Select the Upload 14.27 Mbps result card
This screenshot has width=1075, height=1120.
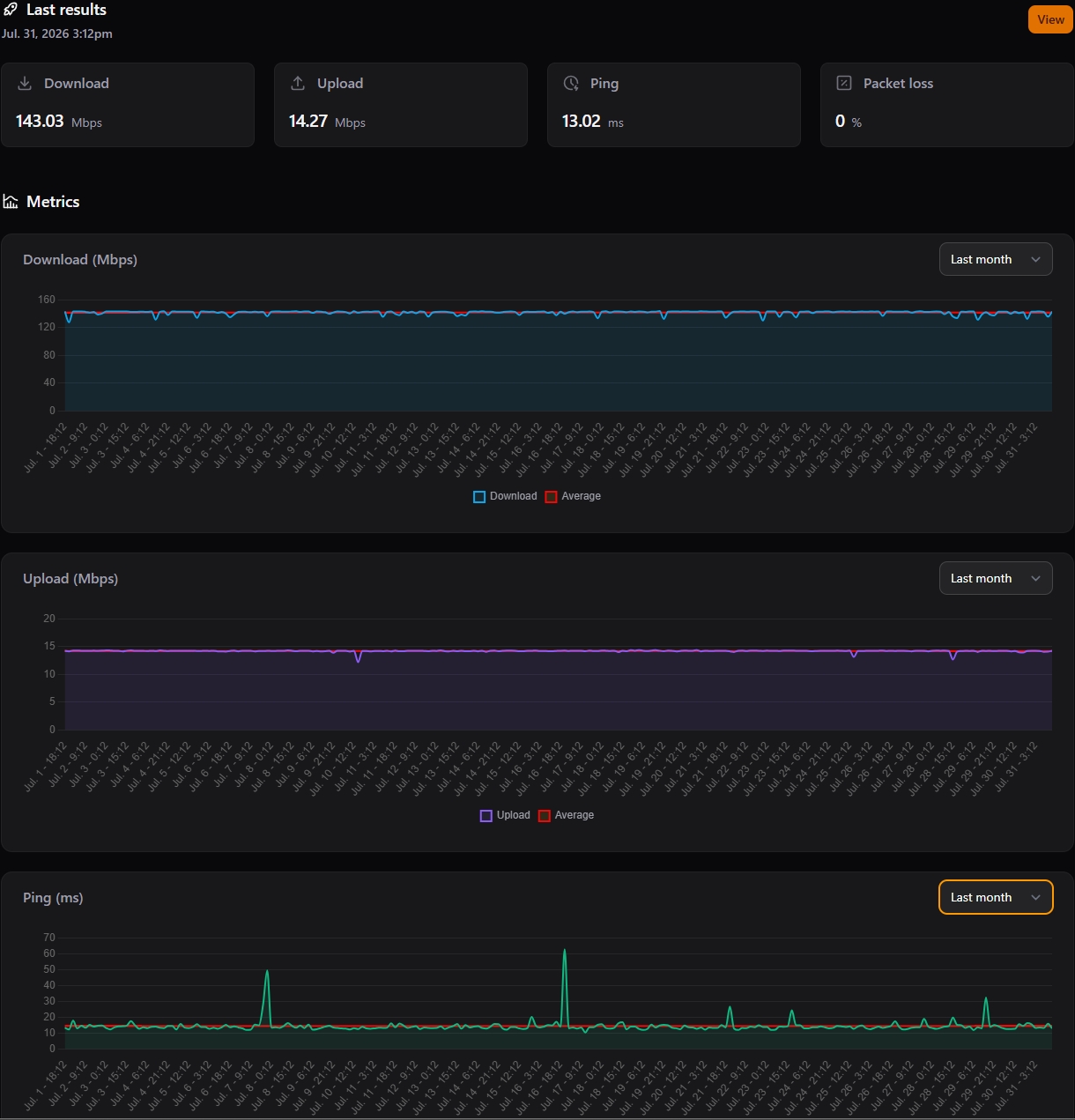[401, 105]
